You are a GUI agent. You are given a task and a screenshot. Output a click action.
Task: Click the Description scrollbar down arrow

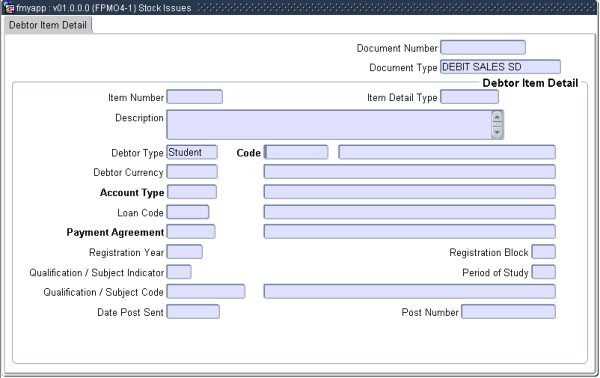click(497, 132)
